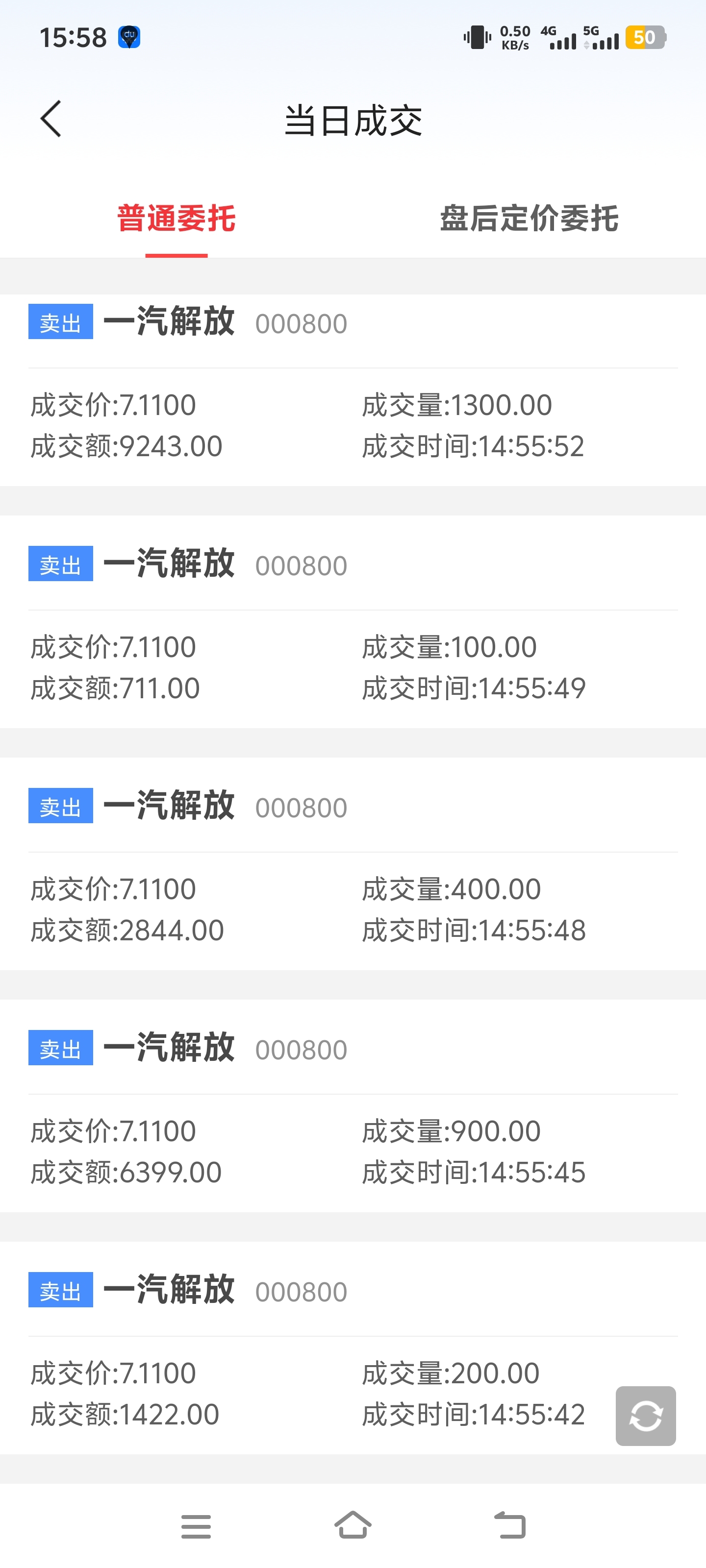Tap the 一汽解放 name in the first record
The image size is (706, 1568).
click(x=169, y=321)
